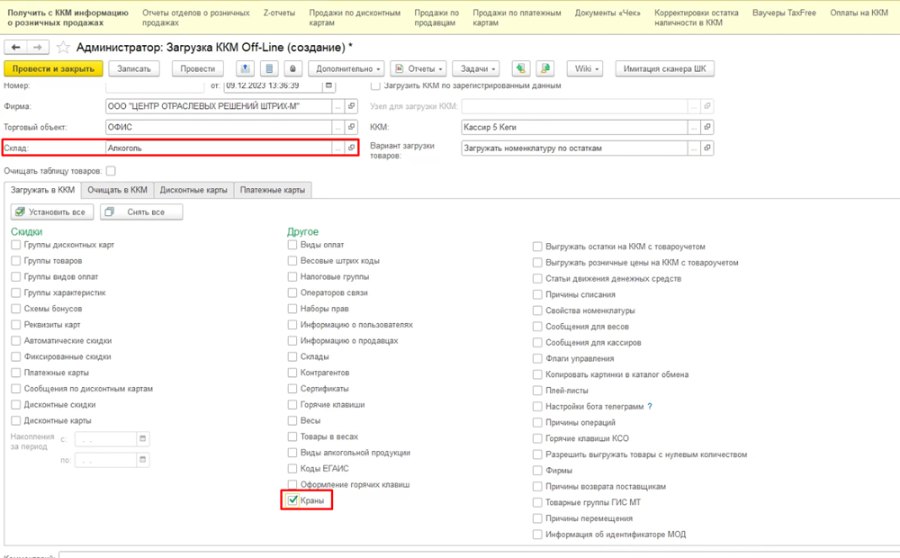Click the document list icon in toolbar
The image size is (900, 558).
[x=269, y=68]
